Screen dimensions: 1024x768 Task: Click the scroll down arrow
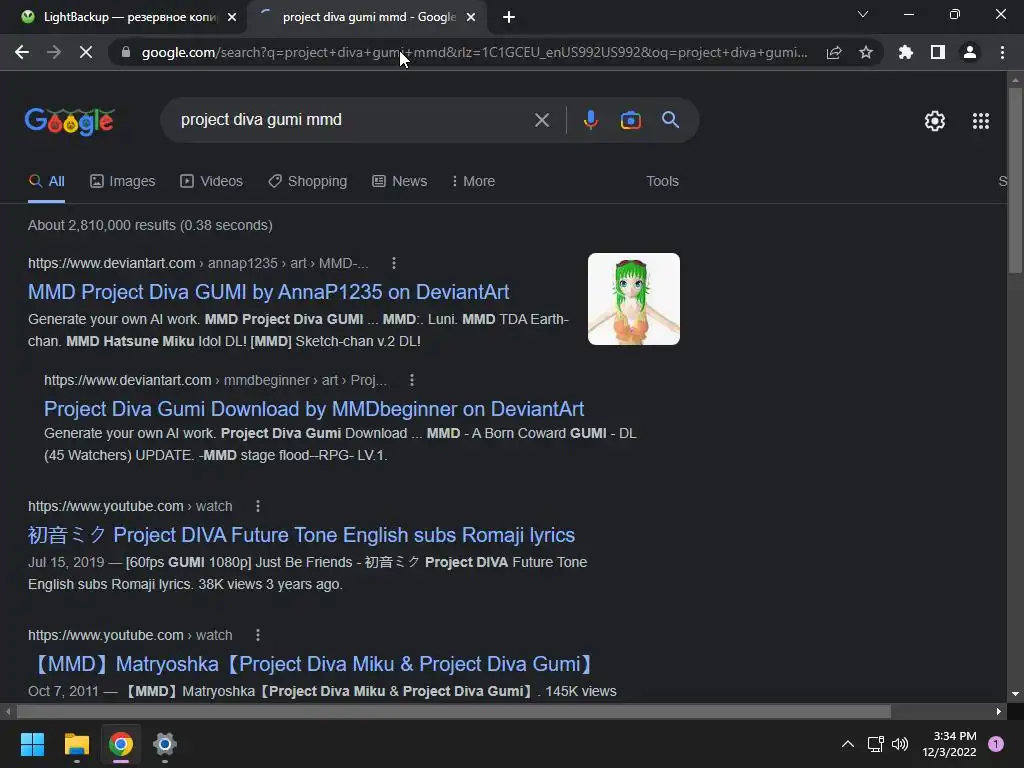(1015, 694)
